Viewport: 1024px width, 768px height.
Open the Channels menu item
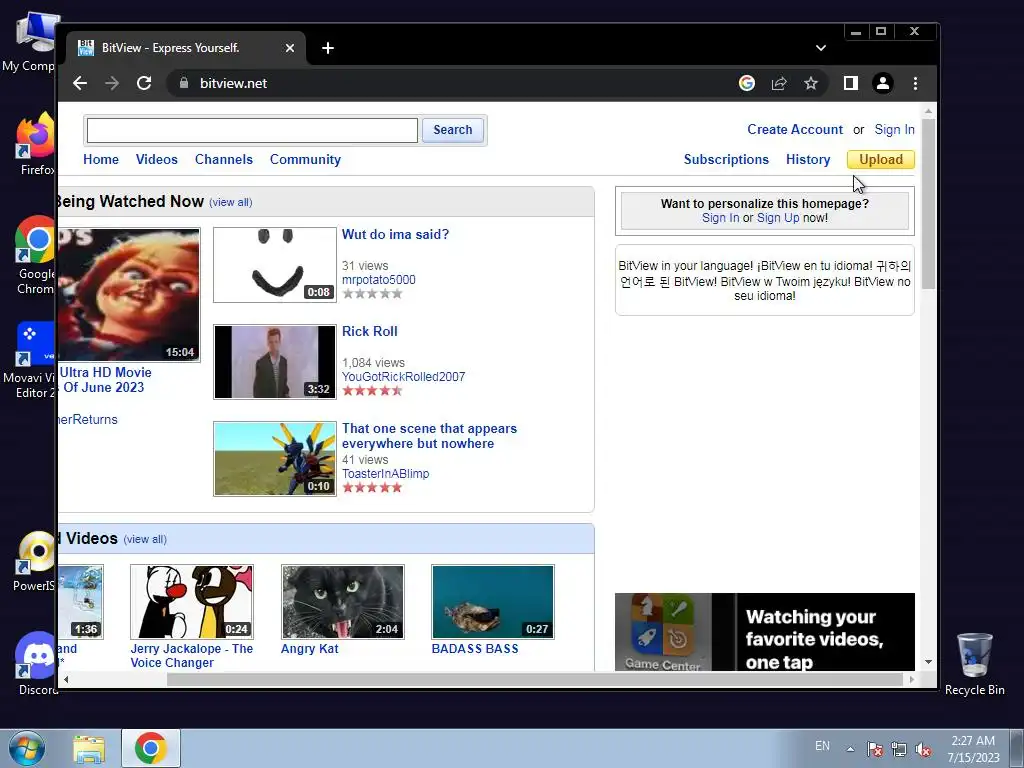click(x=223, y=159)
